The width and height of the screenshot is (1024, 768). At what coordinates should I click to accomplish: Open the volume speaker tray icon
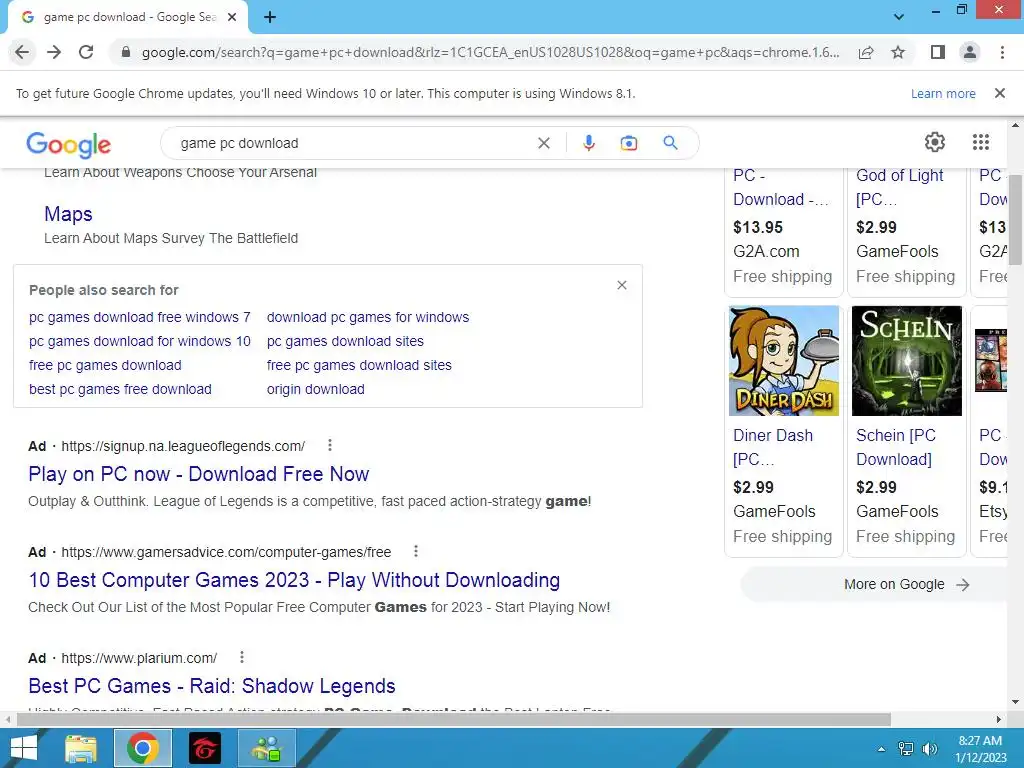(x=929, y=749)
